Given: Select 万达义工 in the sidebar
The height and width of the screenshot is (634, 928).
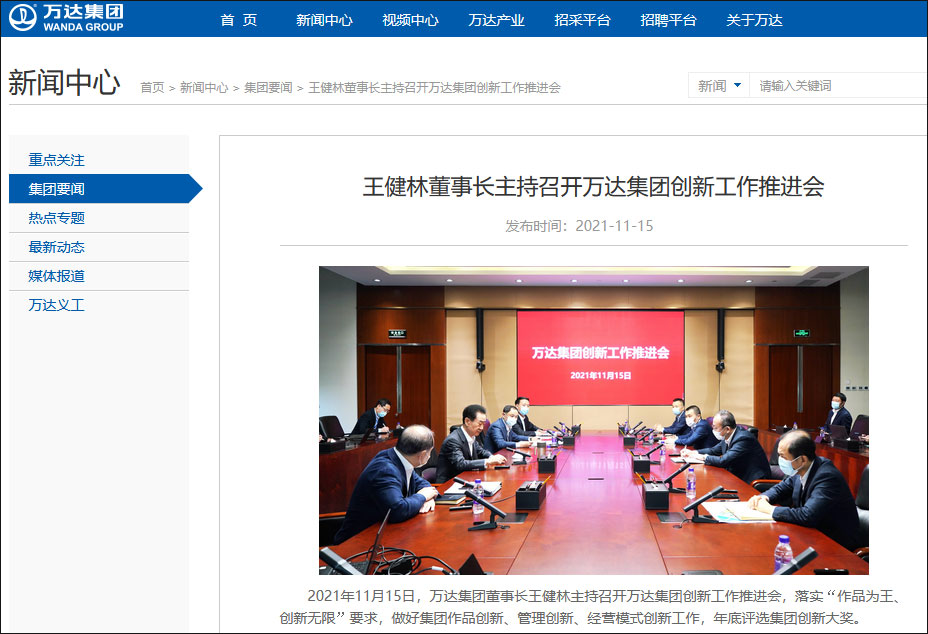Looking at the screenshot, I should 99,305.
